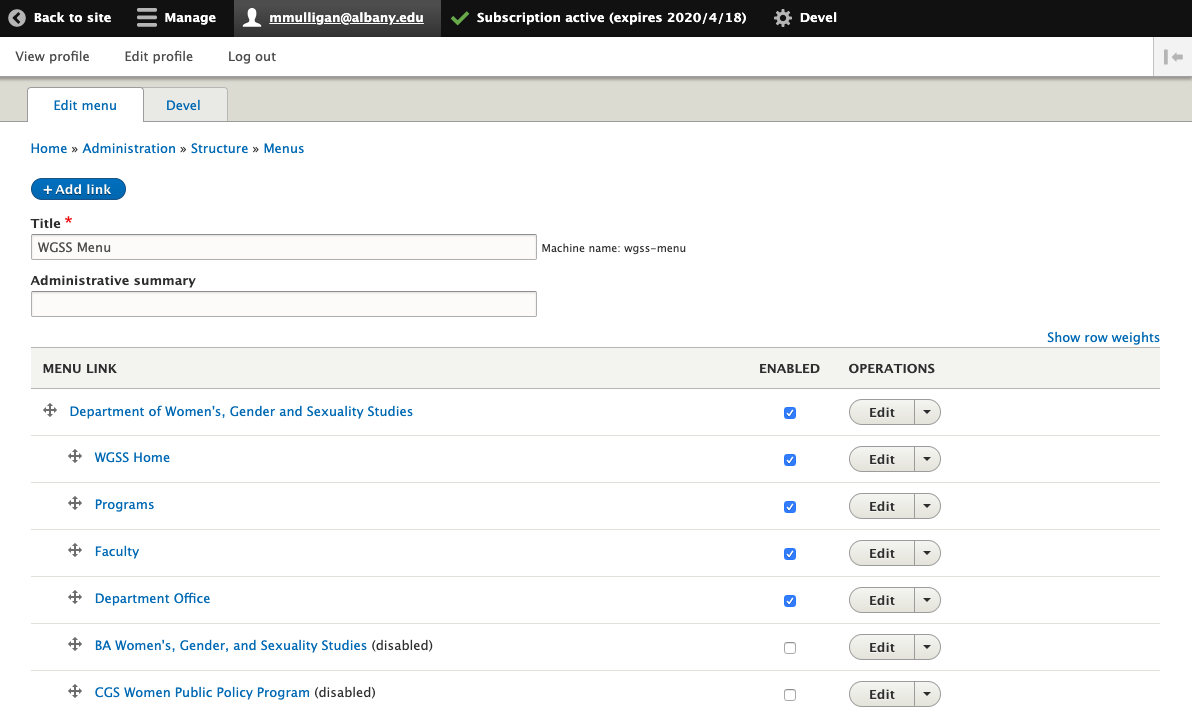Click Show row weights link
Viewport: 1192px width, 717px height.
1103,338
